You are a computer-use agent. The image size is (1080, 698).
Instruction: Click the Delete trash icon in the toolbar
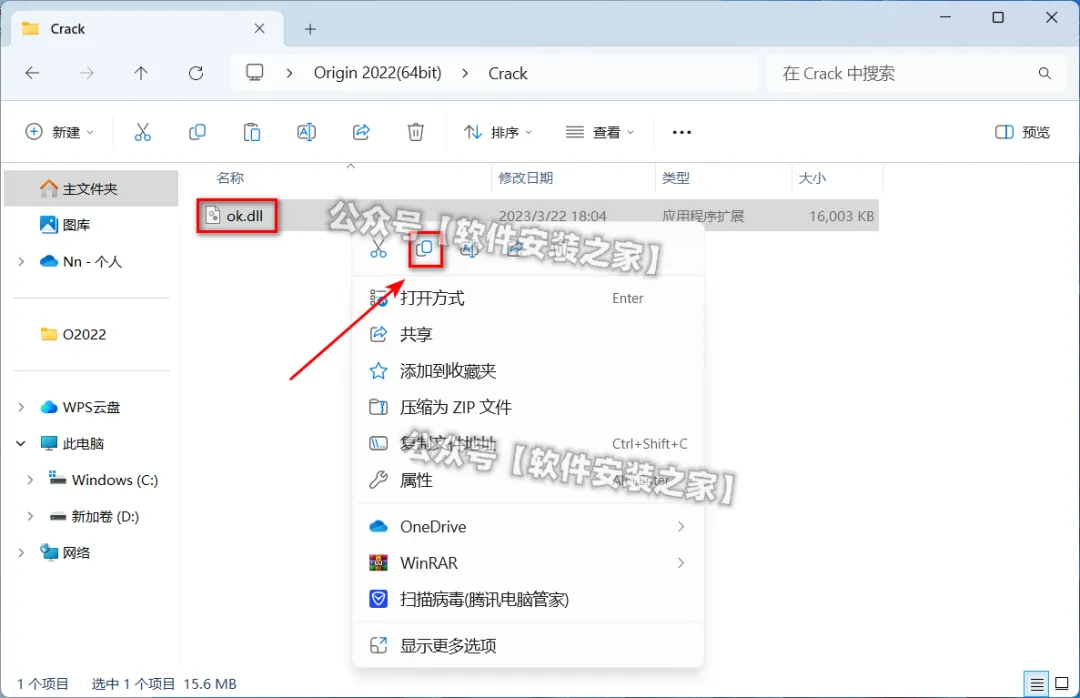[x=415, y=132]
